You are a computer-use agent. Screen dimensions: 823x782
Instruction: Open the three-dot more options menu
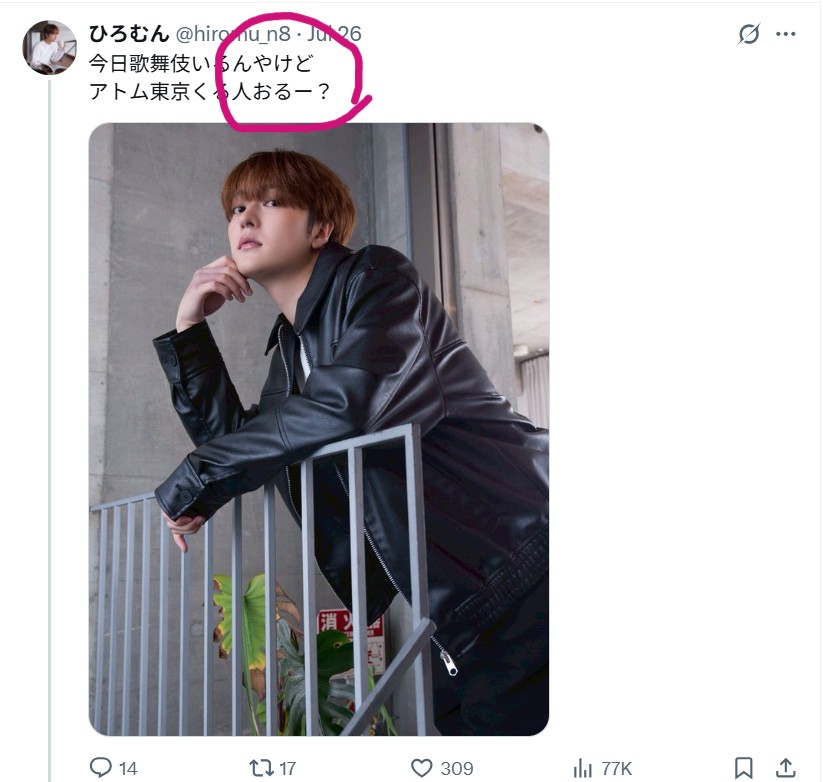[786, 34]
